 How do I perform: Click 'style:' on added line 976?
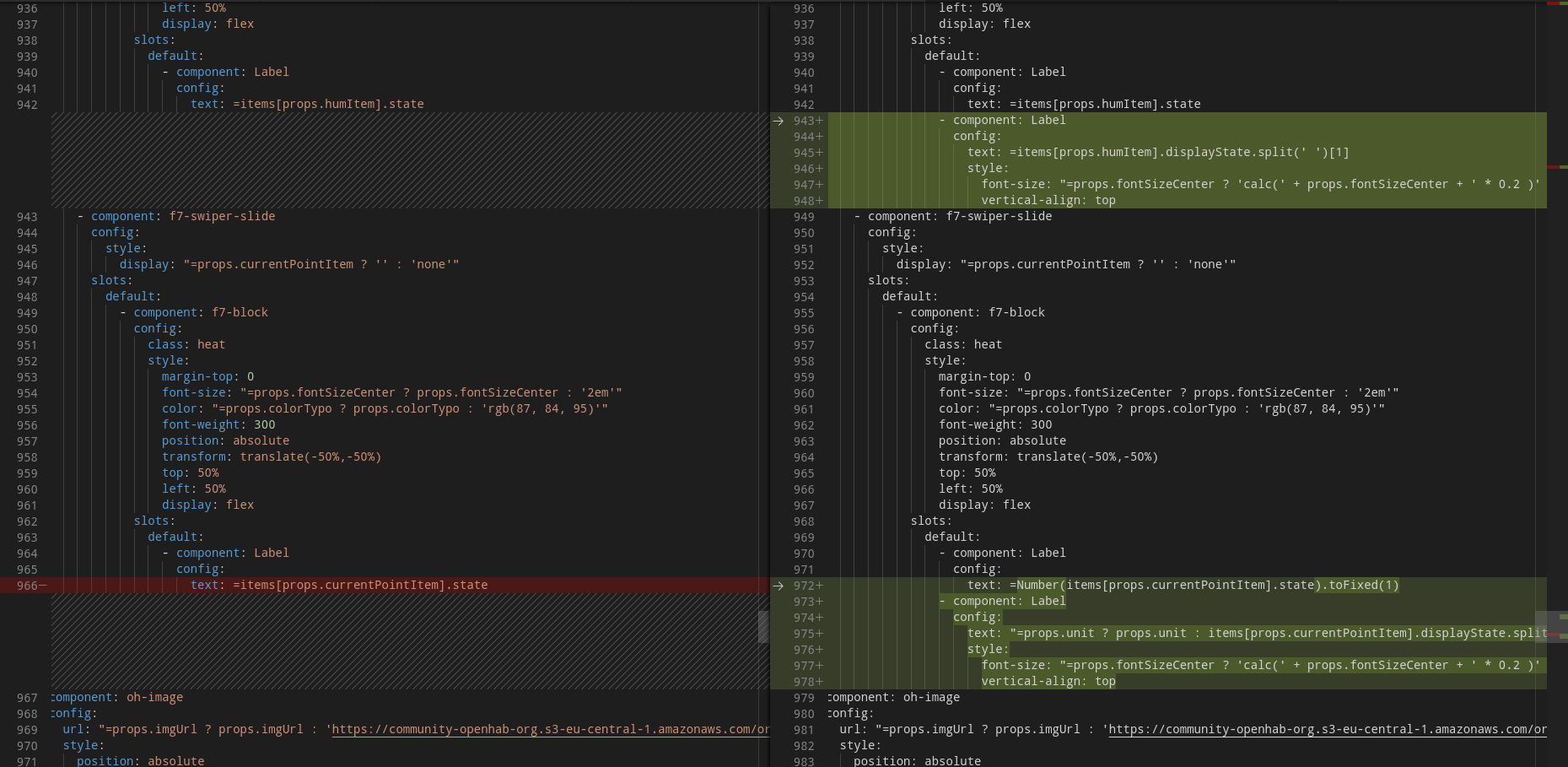coord(988,650)
